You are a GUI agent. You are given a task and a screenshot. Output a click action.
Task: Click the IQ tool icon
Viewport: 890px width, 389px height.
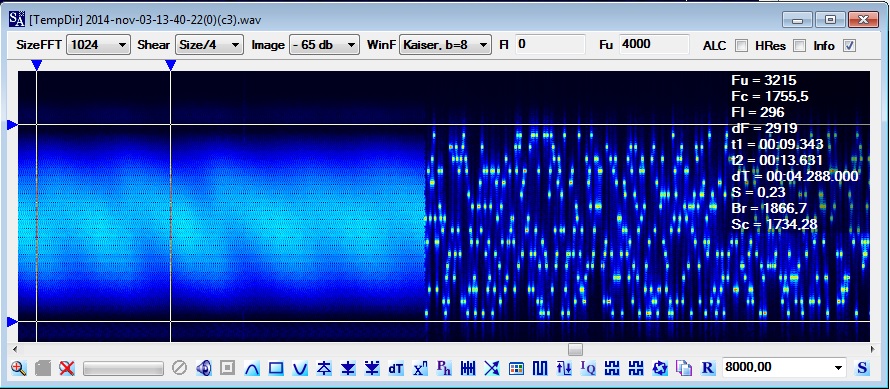coord(588,368)
